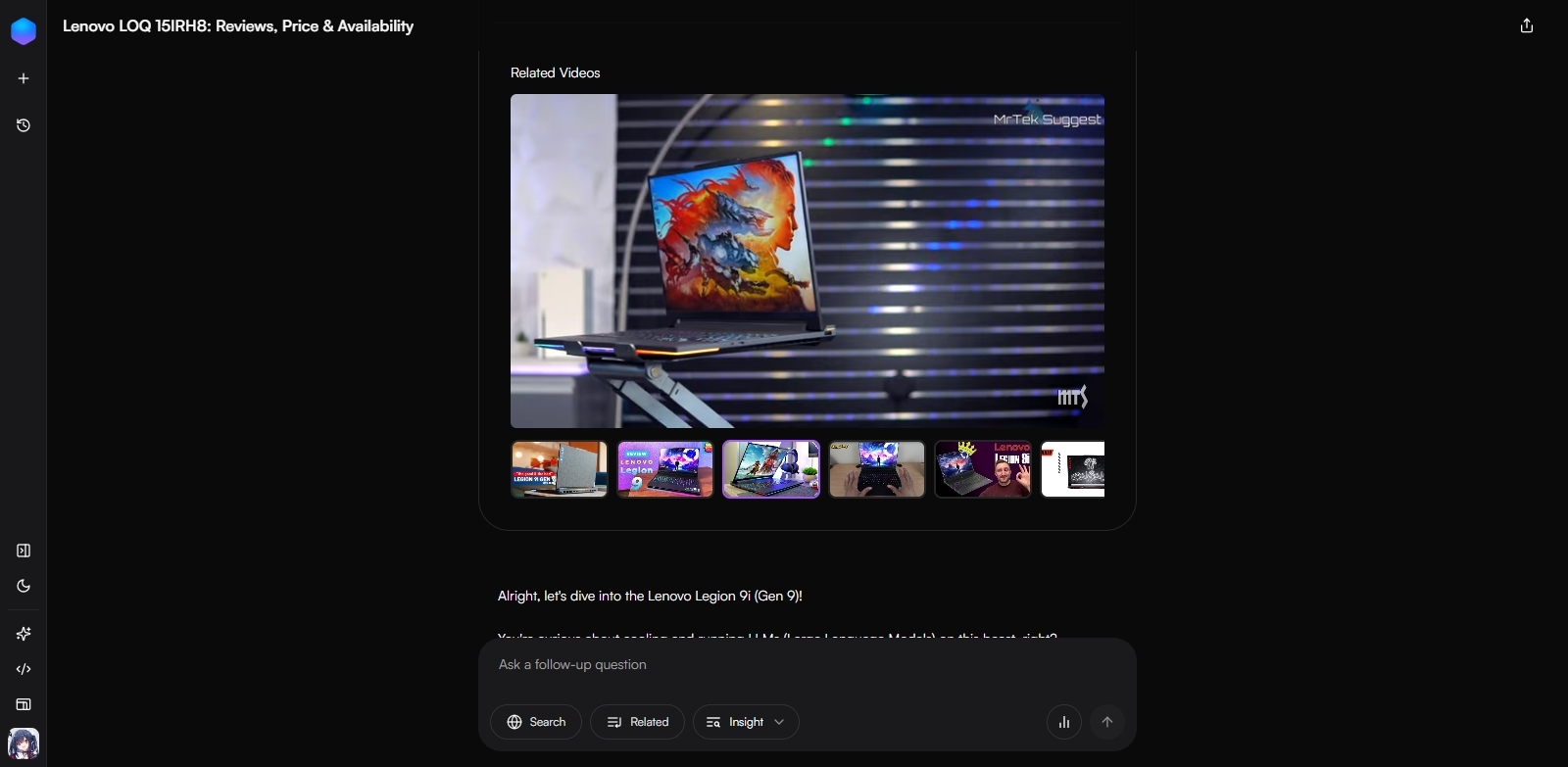Open the layout window icon in sidebar

[x=24, y=704]
